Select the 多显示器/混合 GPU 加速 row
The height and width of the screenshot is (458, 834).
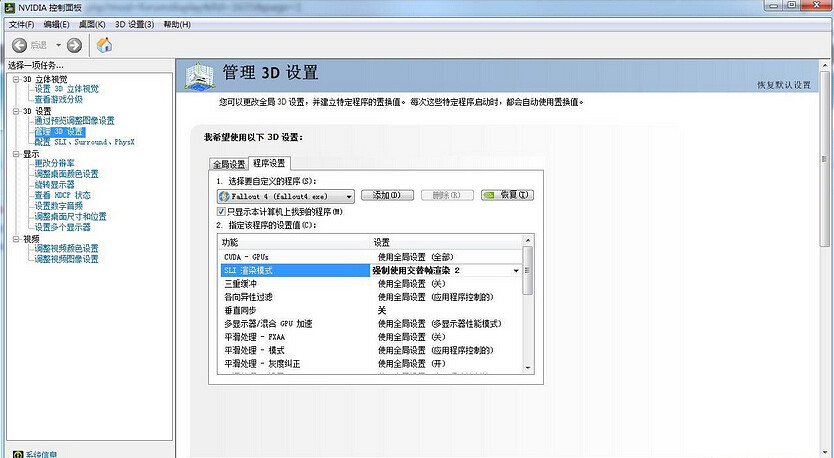pyautogui.click(x=371, y=324)
